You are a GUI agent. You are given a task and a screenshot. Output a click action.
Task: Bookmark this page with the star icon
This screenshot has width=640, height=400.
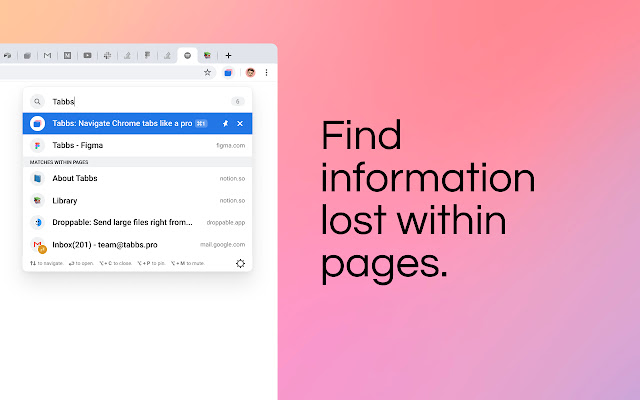pyautogui.click(x=207, y=73)
